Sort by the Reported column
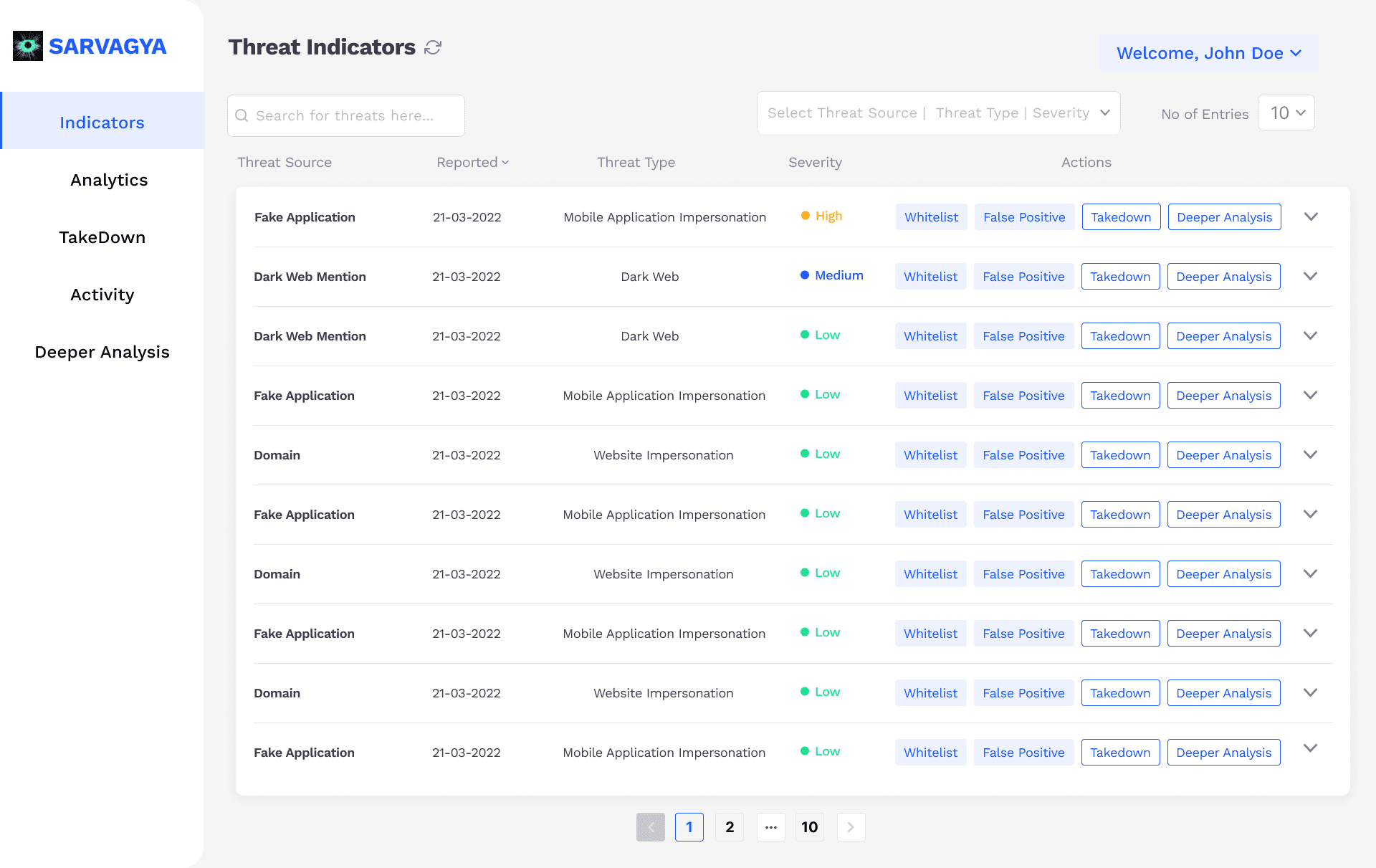Image resolution: width=1376 pixels, height=868 pixels. pos(473,162)
